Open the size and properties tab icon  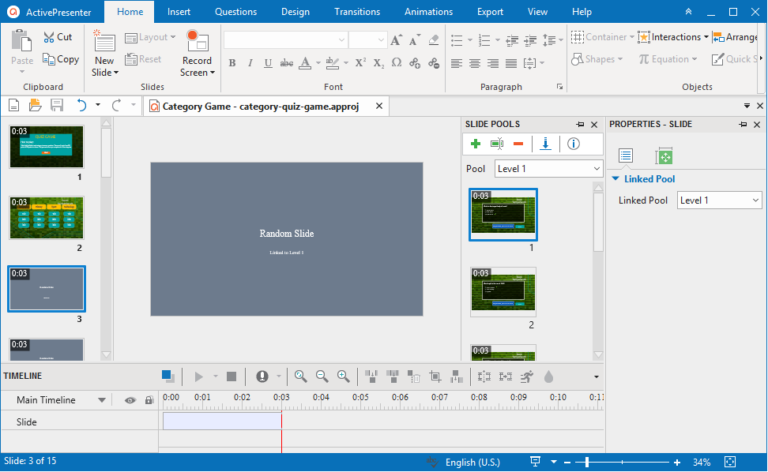664,156
